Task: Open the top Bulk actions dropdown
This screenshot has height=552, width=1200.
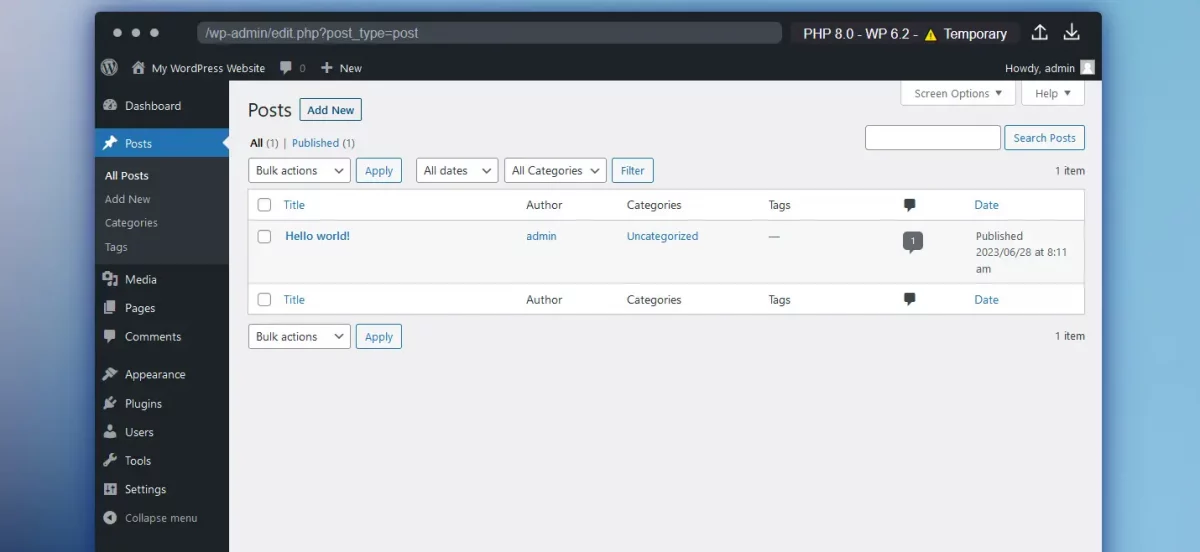Action: click(x=299, y=171)
